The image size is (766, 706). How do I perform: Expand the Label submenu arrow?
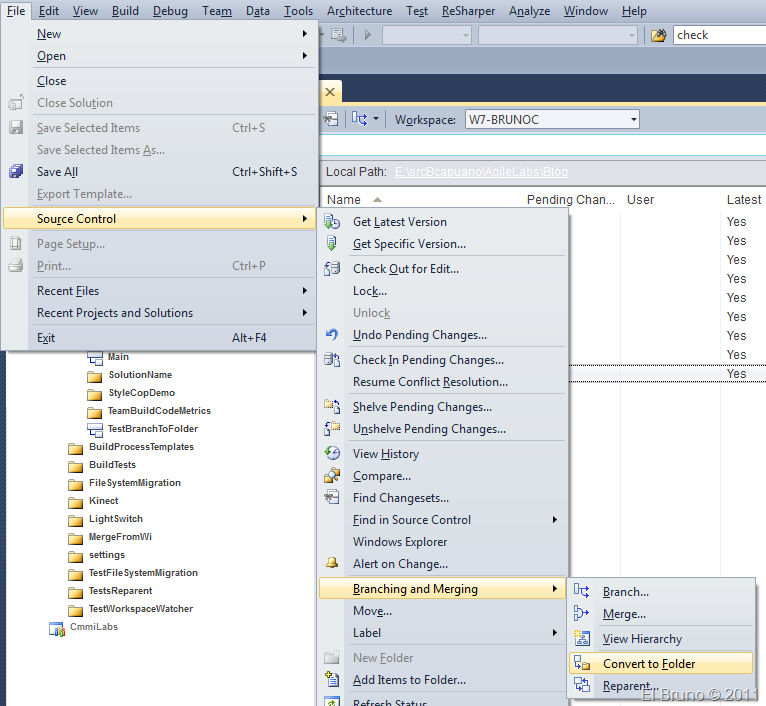click(555, 633)
